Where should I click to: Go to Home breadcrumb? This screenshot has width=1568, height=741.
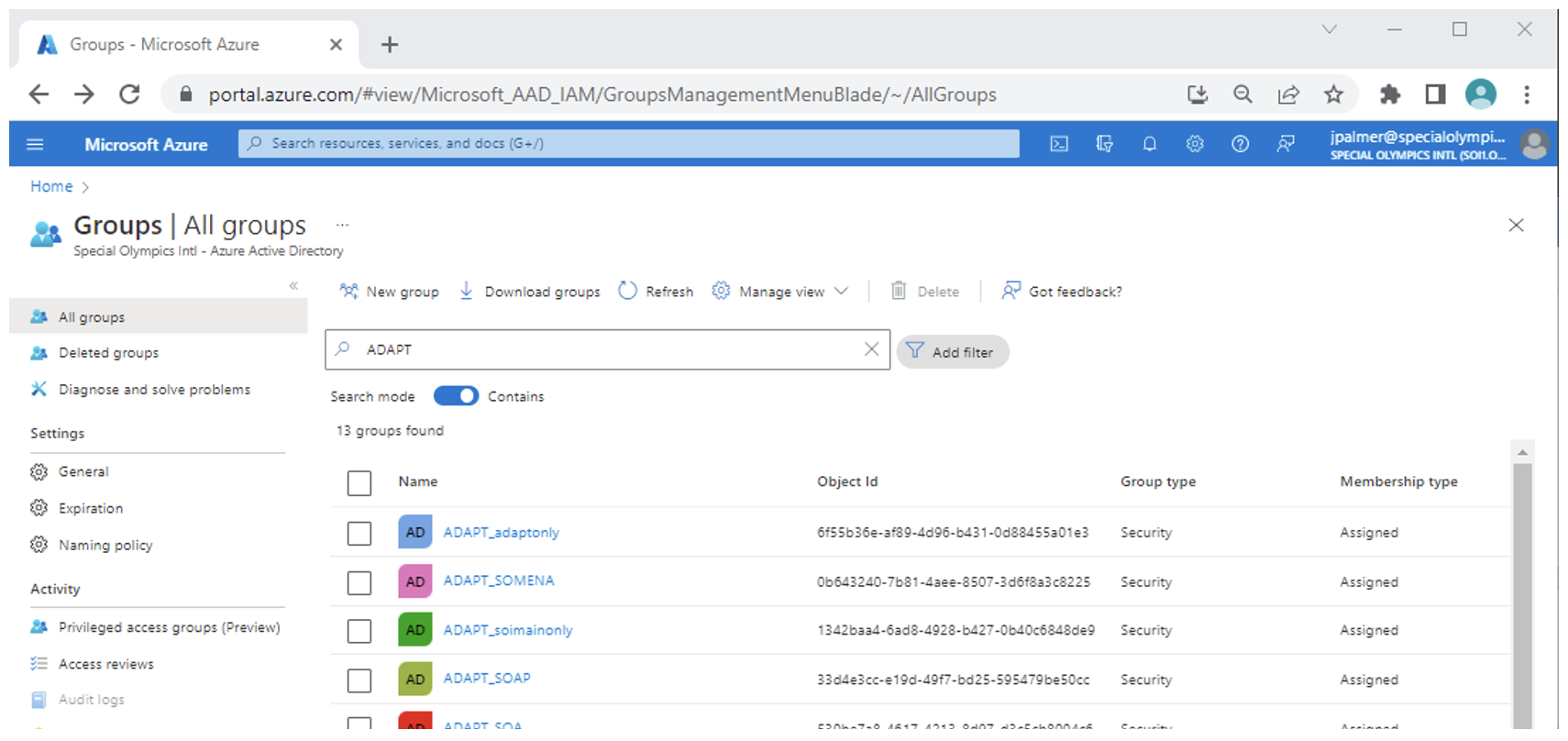click(x=51, y=186)
